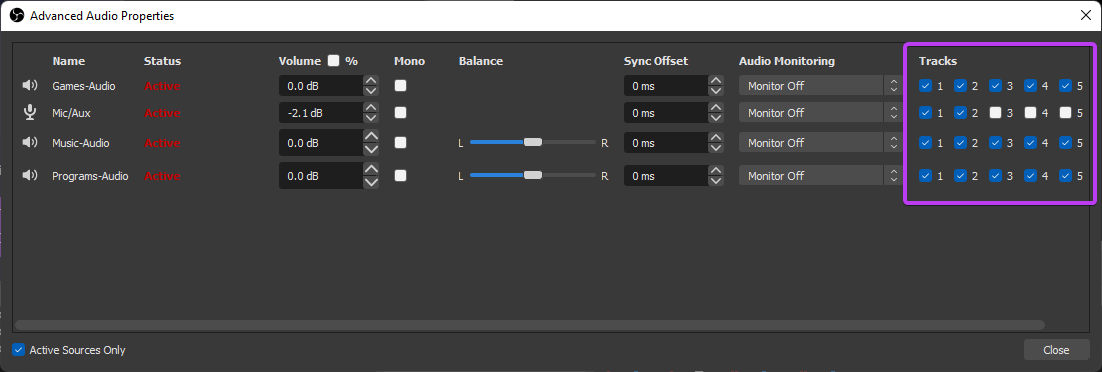Enable Mono for Music-Audio
The width and height of the screenshot is (1102, 372).
pos(401,143)
